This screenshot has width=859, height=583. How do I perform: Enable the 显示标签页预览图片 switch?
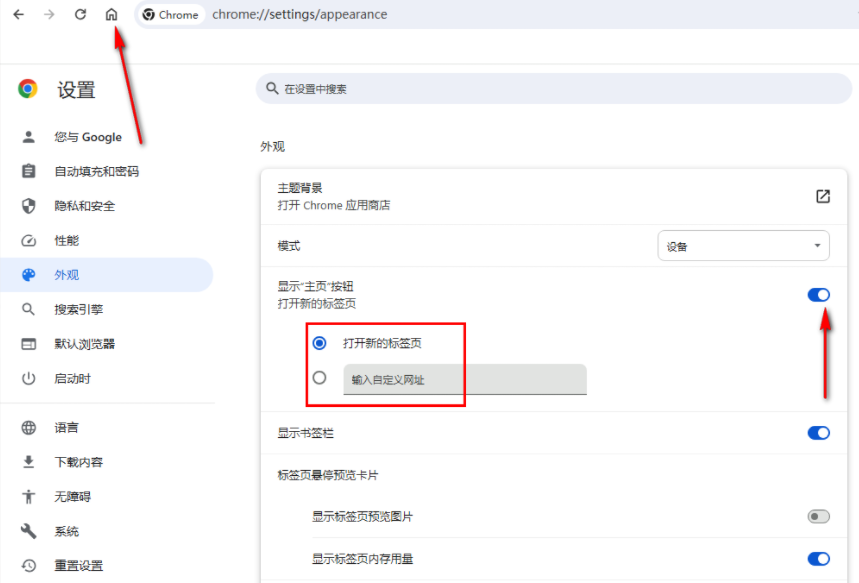click(818, 516)
